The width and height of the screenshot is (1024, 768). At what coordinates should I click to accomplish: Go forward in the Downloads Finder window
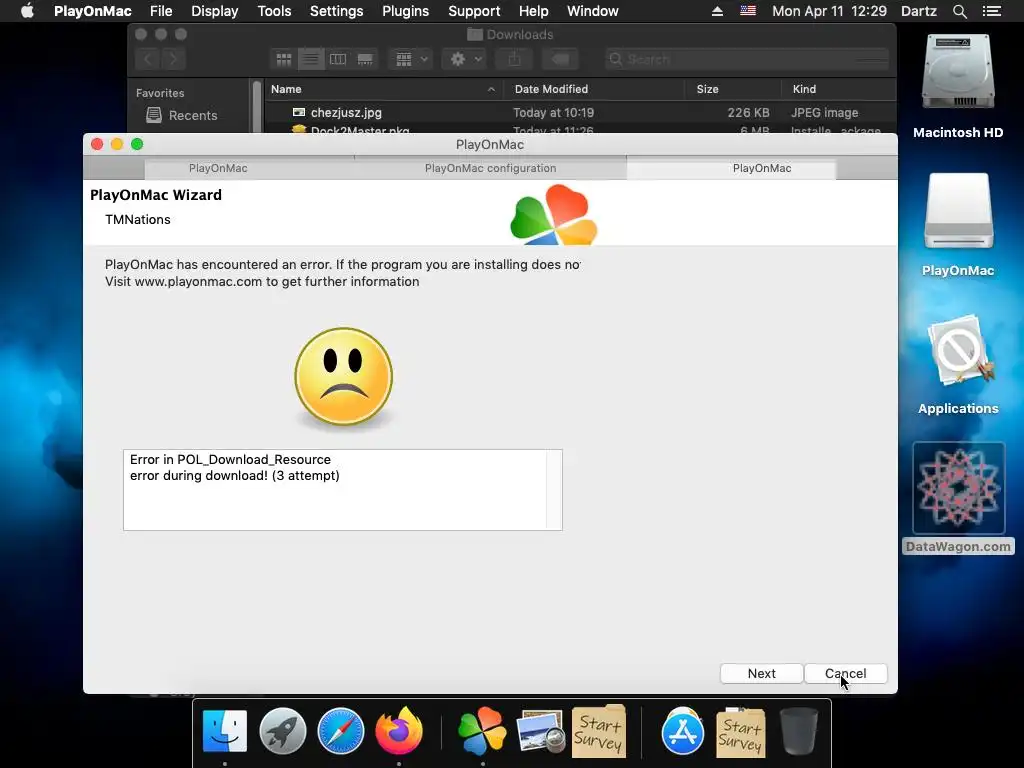click(x=173, y=59)
